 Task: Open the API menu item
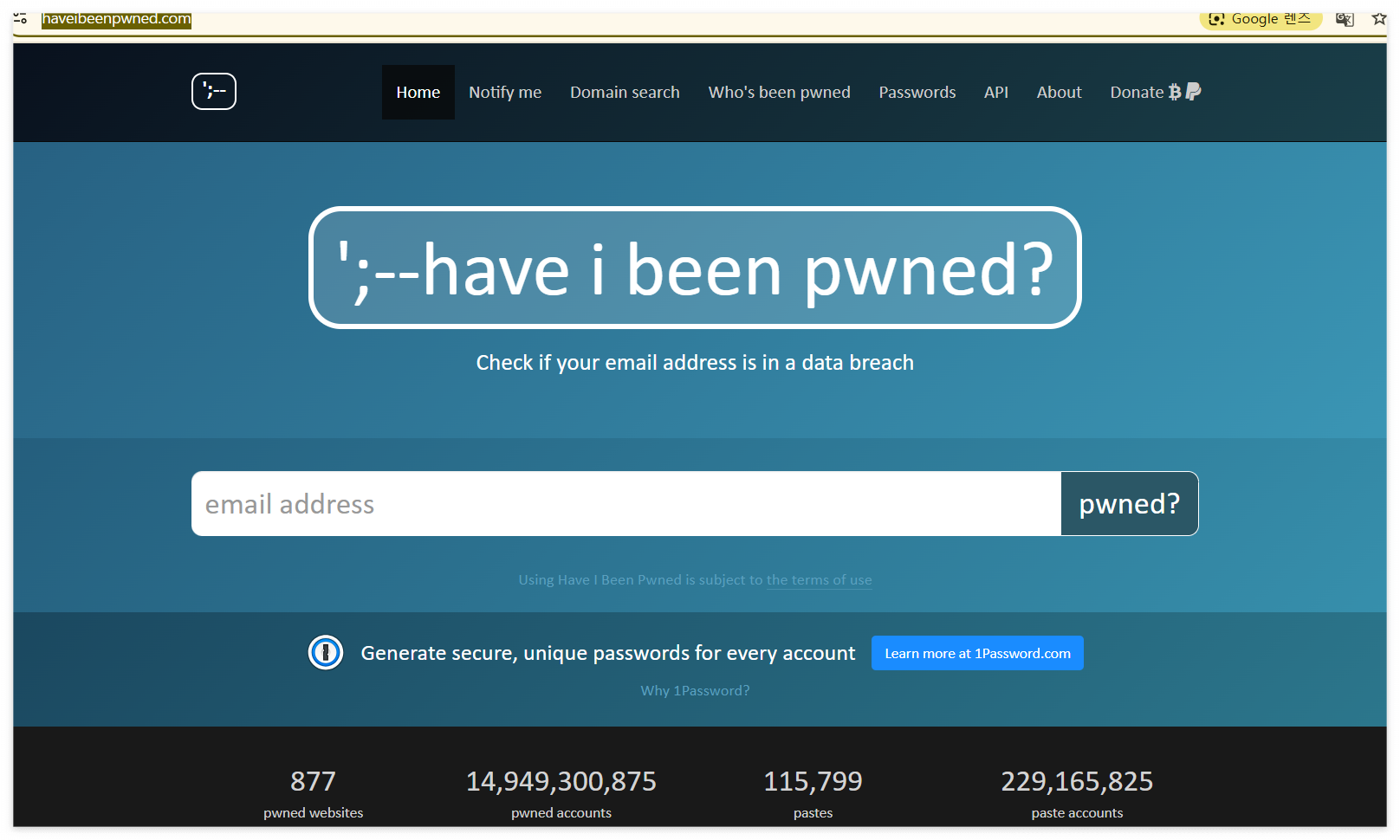tap(996, 92)
